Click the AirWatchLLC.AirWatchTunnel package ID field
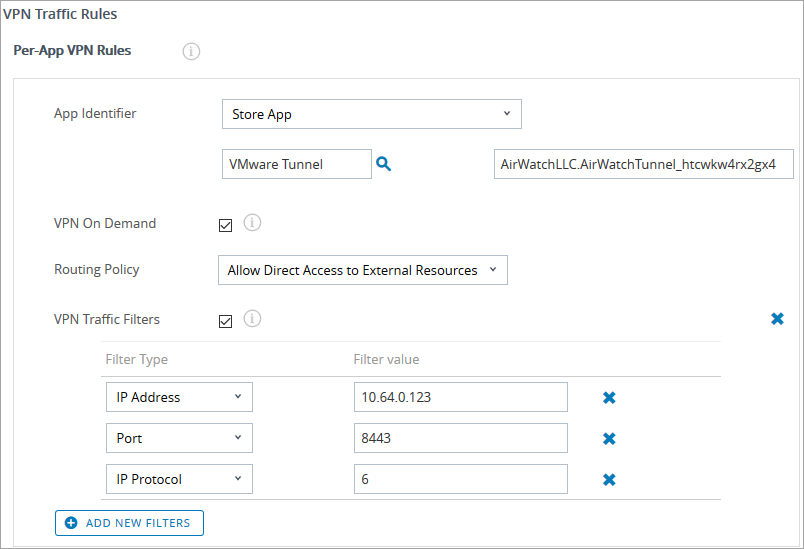This screenshot has width=804, height=549. [x=644, y=164]
